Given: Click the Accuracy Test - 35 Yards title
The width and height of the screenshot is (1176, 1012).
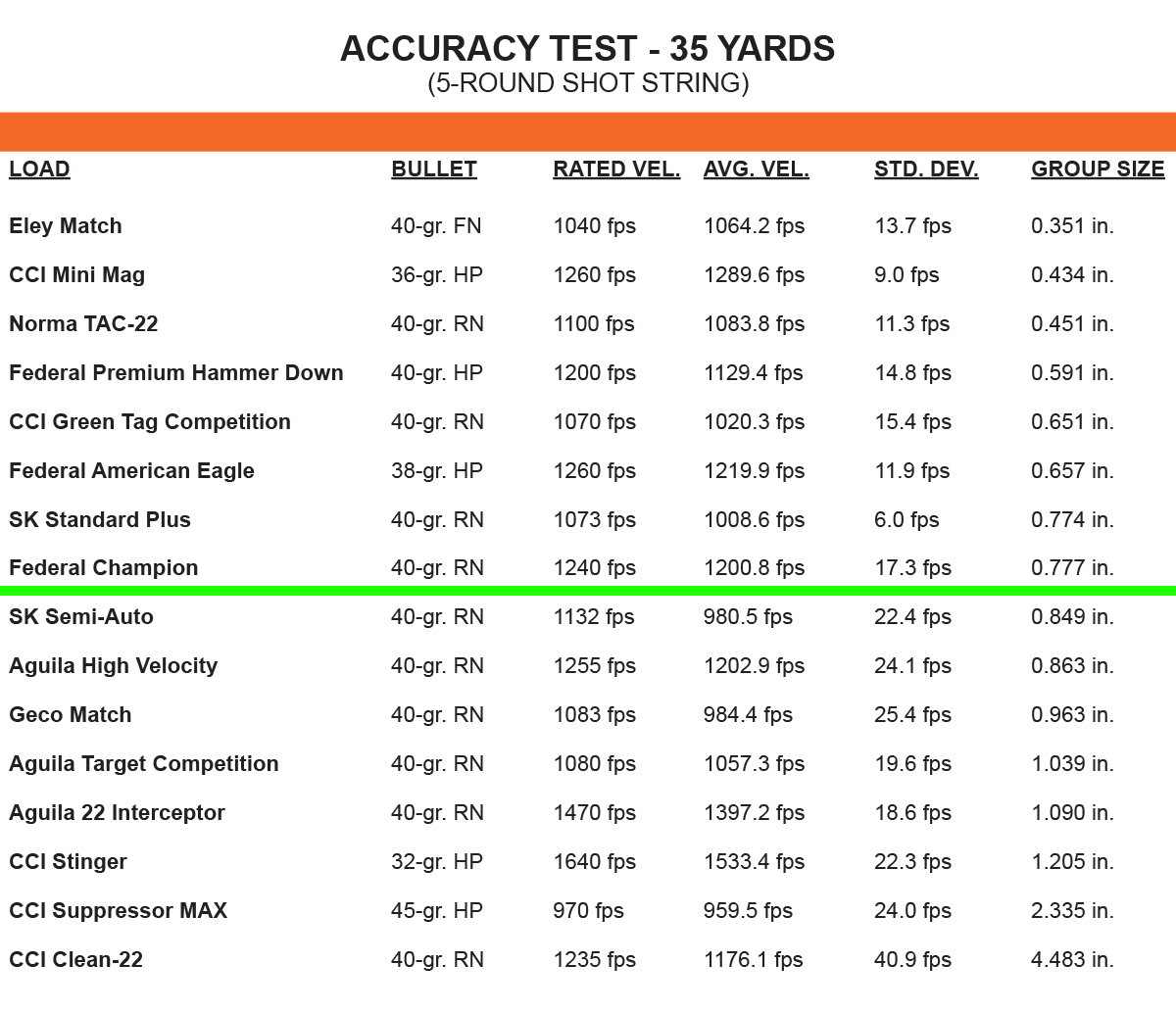Looking at the screenshot, I should coord(587,49).
